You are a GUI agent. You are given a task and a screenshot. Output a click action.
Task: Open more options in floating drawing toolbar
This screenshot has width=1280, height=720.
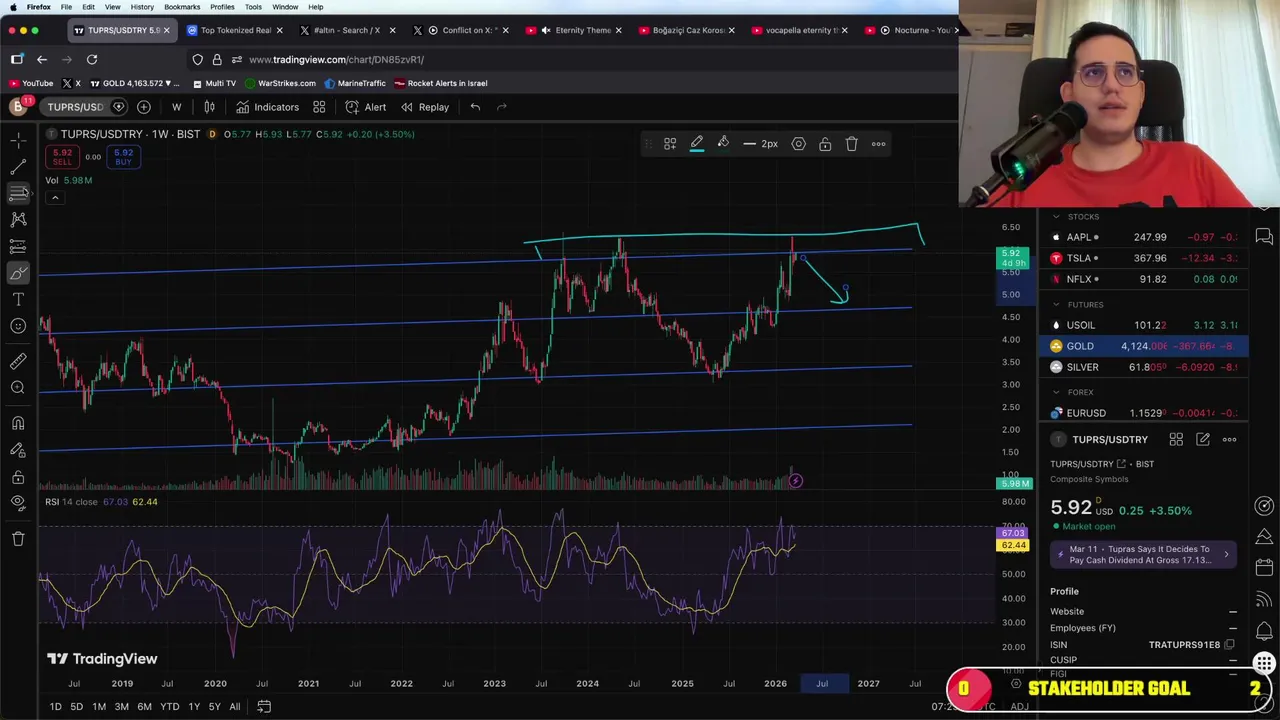click(x=878, y=144)
